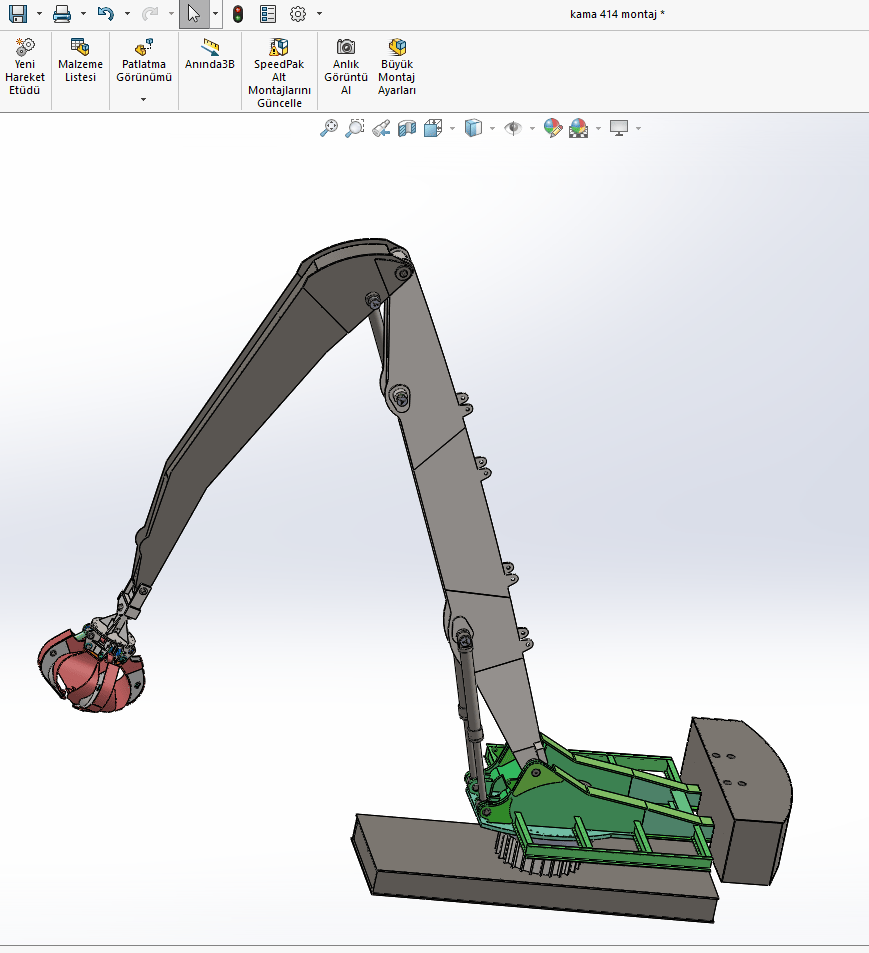869x953 pixels.
Task: Click the Print icon
Action: pos(62,14)
